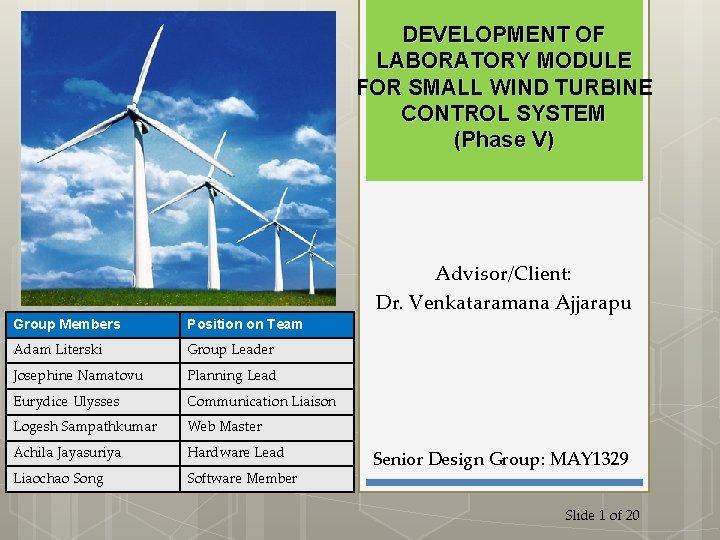The height and width of the screenshot is (540, 720).
Task: Click the 'Slide 1 of 20' footer
Action: tap(602, 515)
